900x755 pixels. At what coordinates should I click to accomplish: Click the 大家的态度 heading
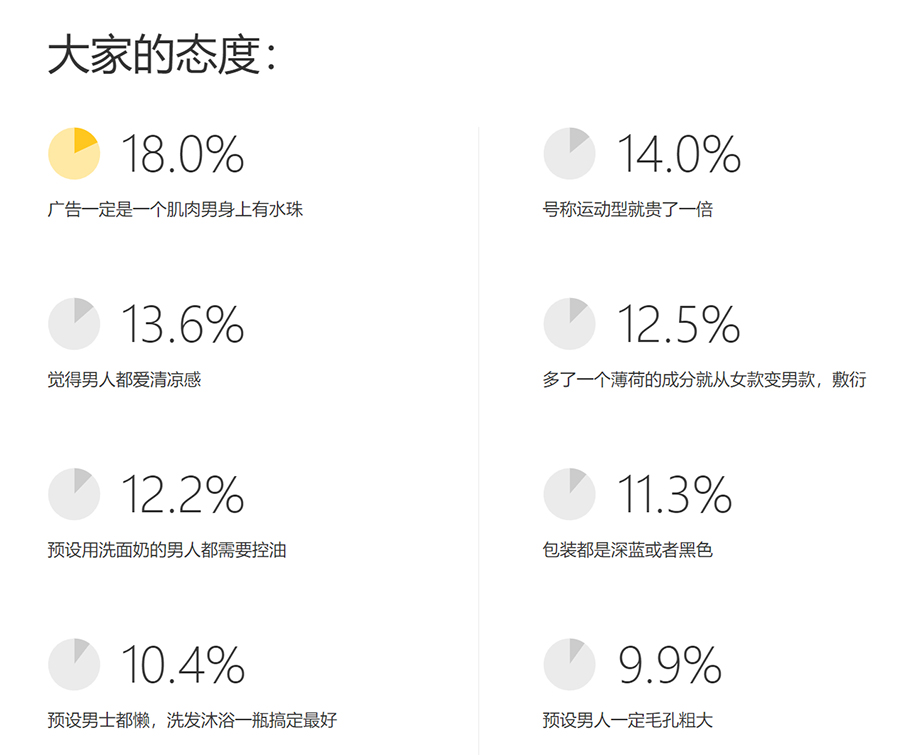[x=161, y=55]
